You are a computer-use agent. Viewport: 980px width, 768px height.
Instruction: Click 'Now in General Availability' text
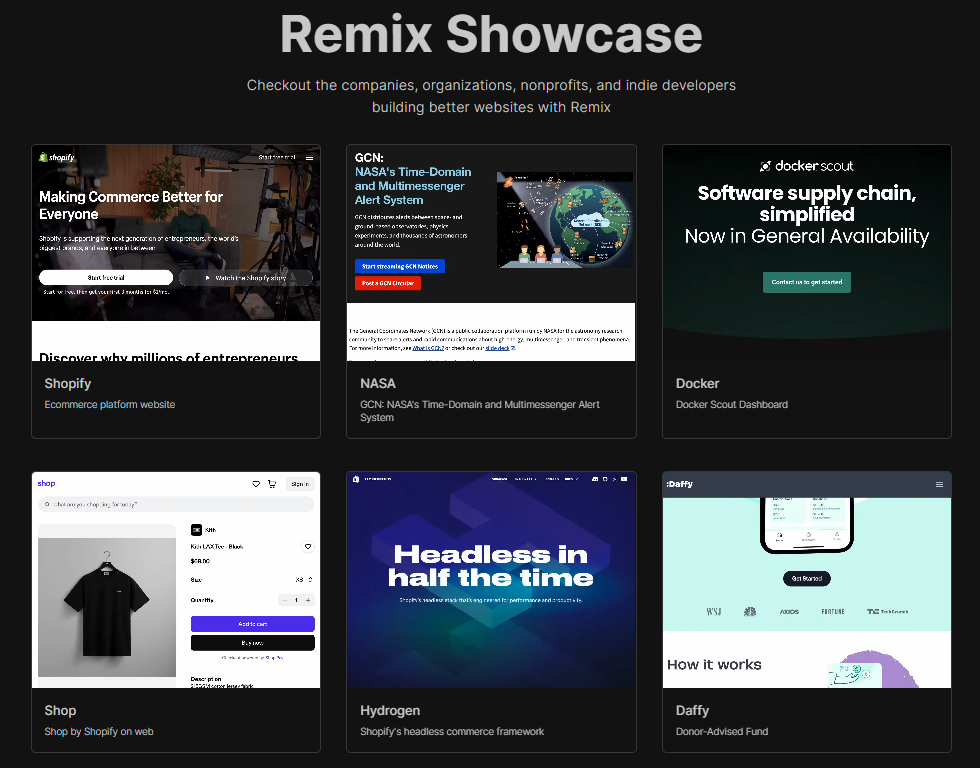[806, 236]
